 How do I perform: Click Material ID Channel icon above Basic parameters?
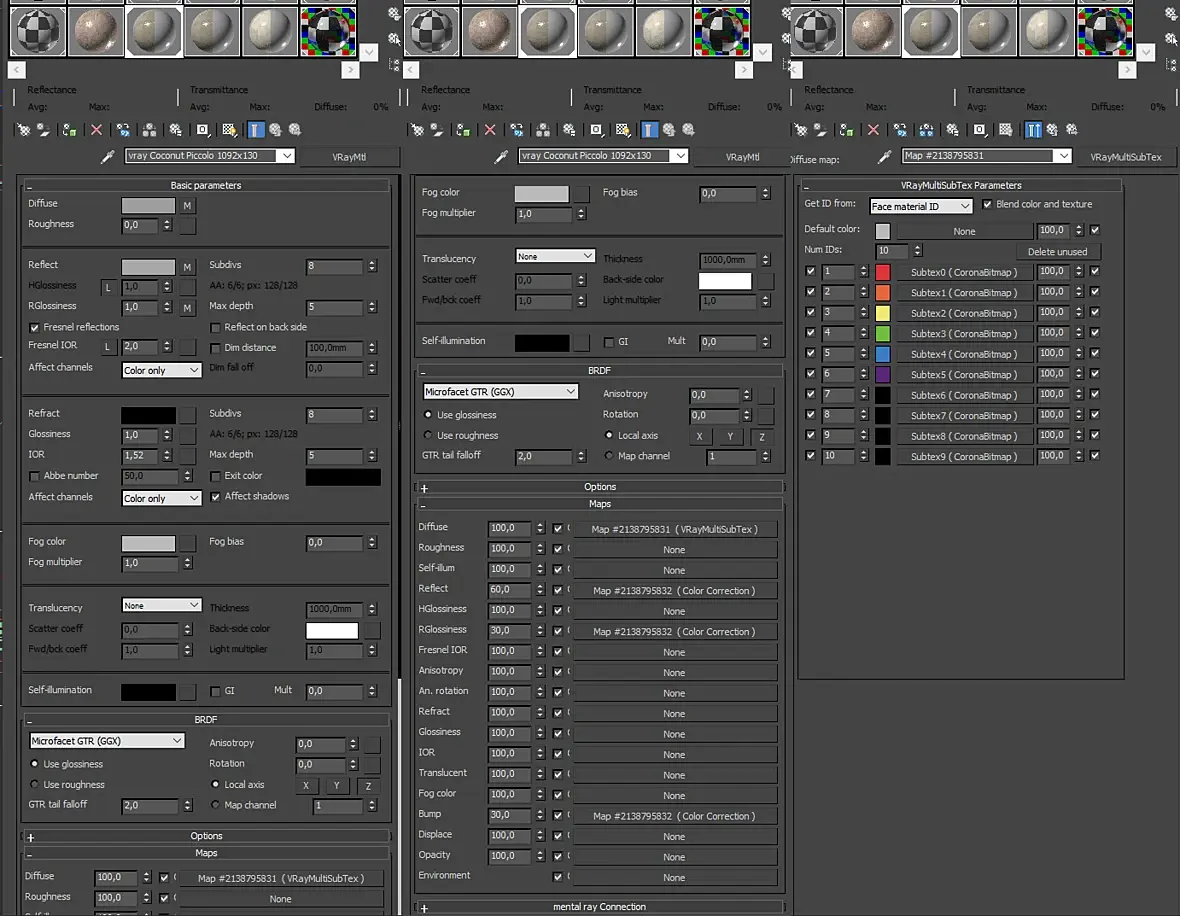click(202, 129)
